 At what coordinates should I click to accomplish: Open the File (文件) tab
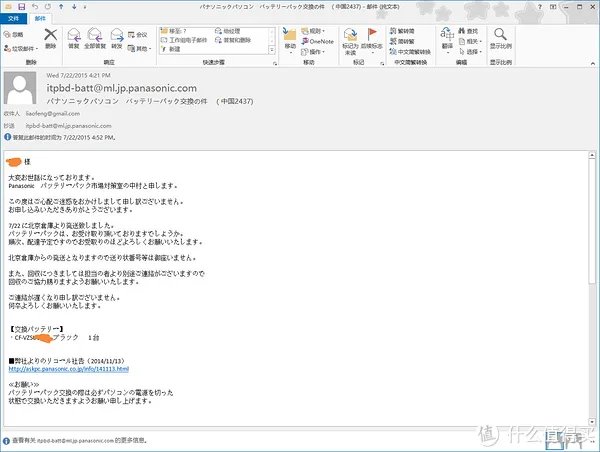point(14,18)
